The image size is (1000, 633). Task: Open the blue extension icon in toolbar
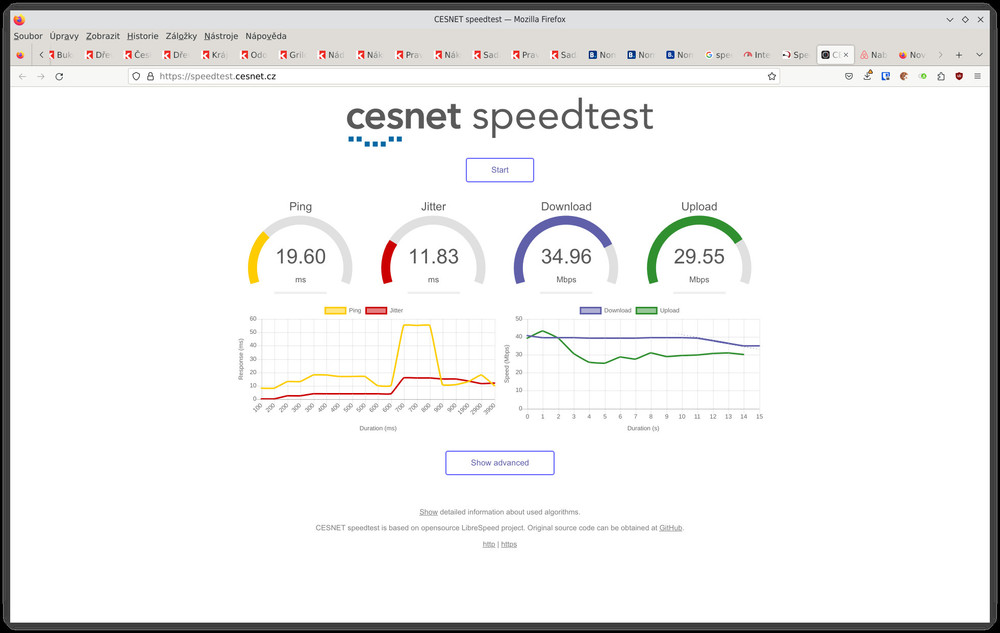tap(886, 76)
